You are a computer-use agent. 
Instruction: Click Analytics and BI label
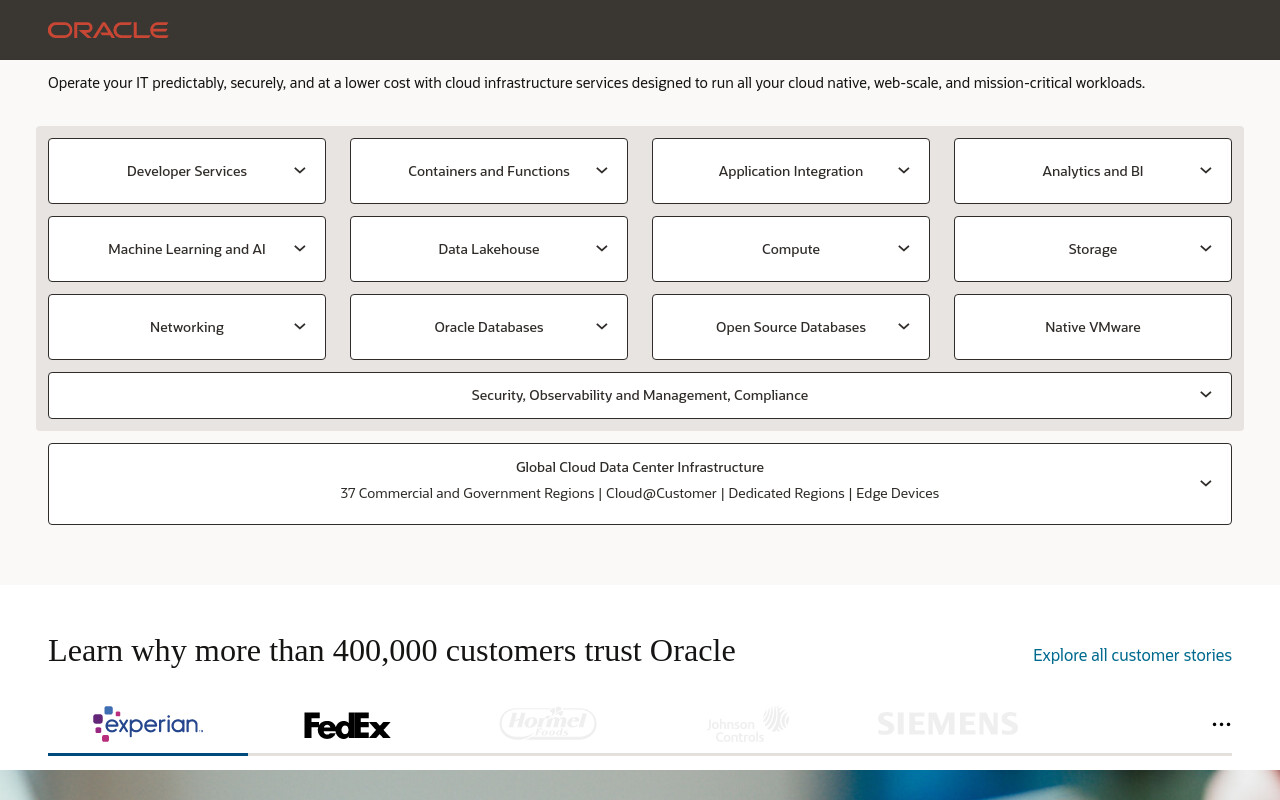point(1093,171)
